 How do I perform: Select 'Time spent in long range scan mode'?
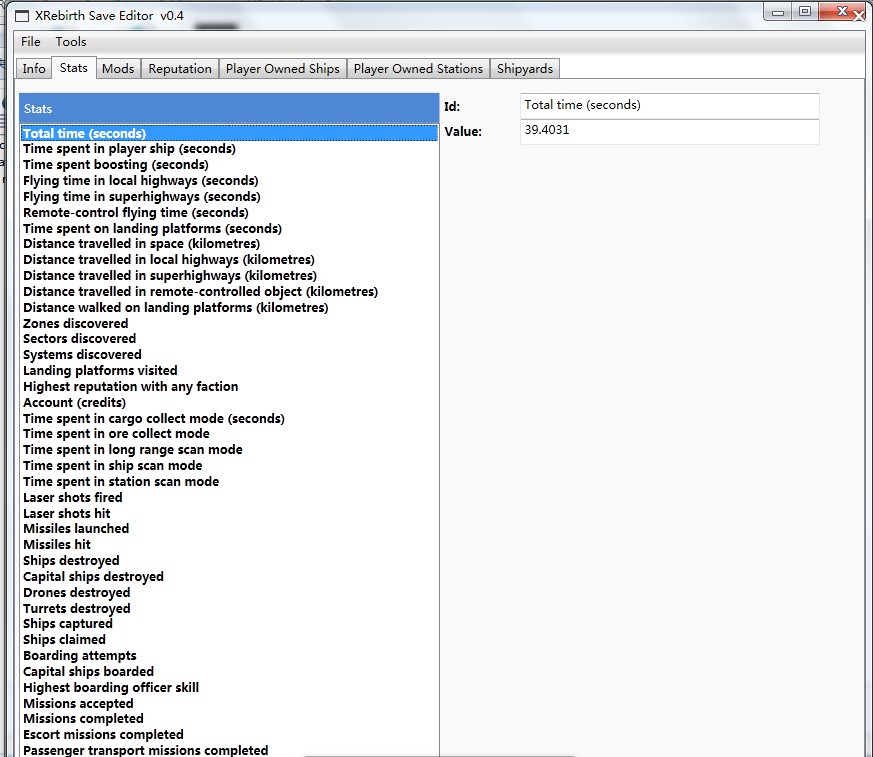point(229,450)
